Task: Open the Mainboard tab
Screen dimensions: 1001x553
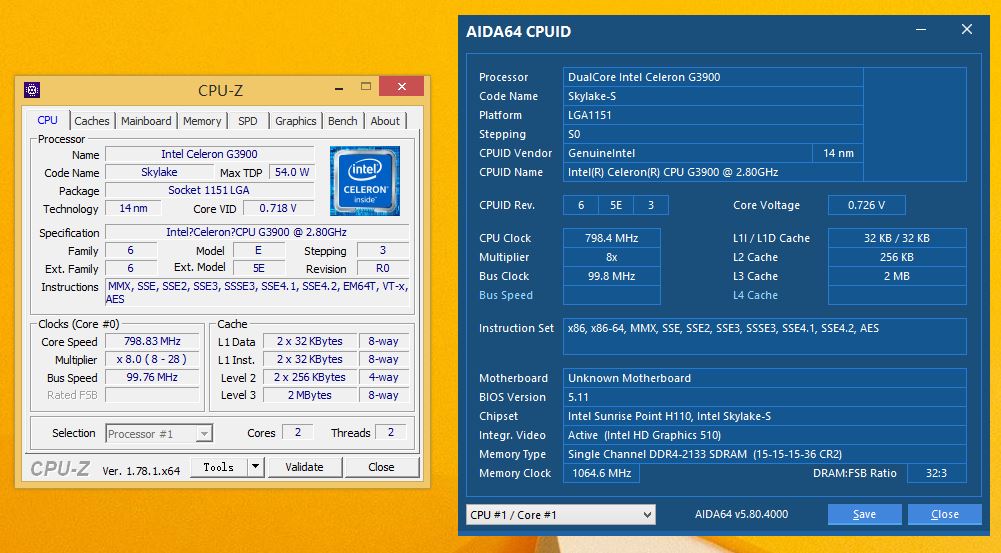Action: click(x=146, y=121)
